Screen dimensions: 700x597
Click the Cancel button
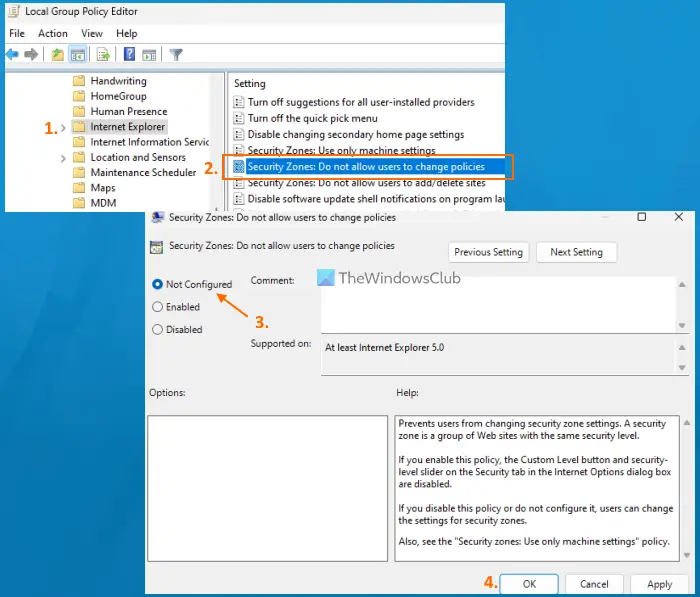click(594, 584)
